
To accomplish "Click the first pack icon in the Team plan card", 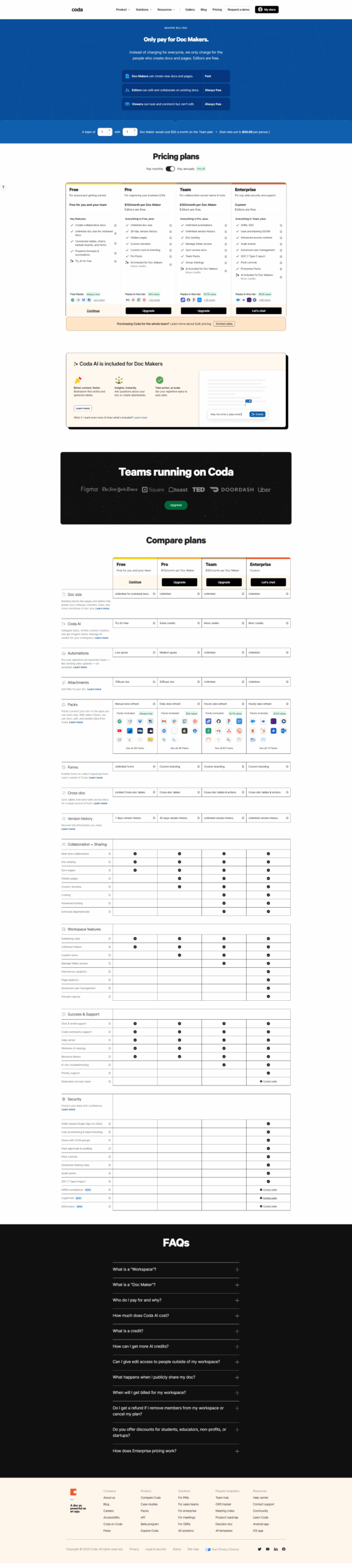I will coord(182,300).
